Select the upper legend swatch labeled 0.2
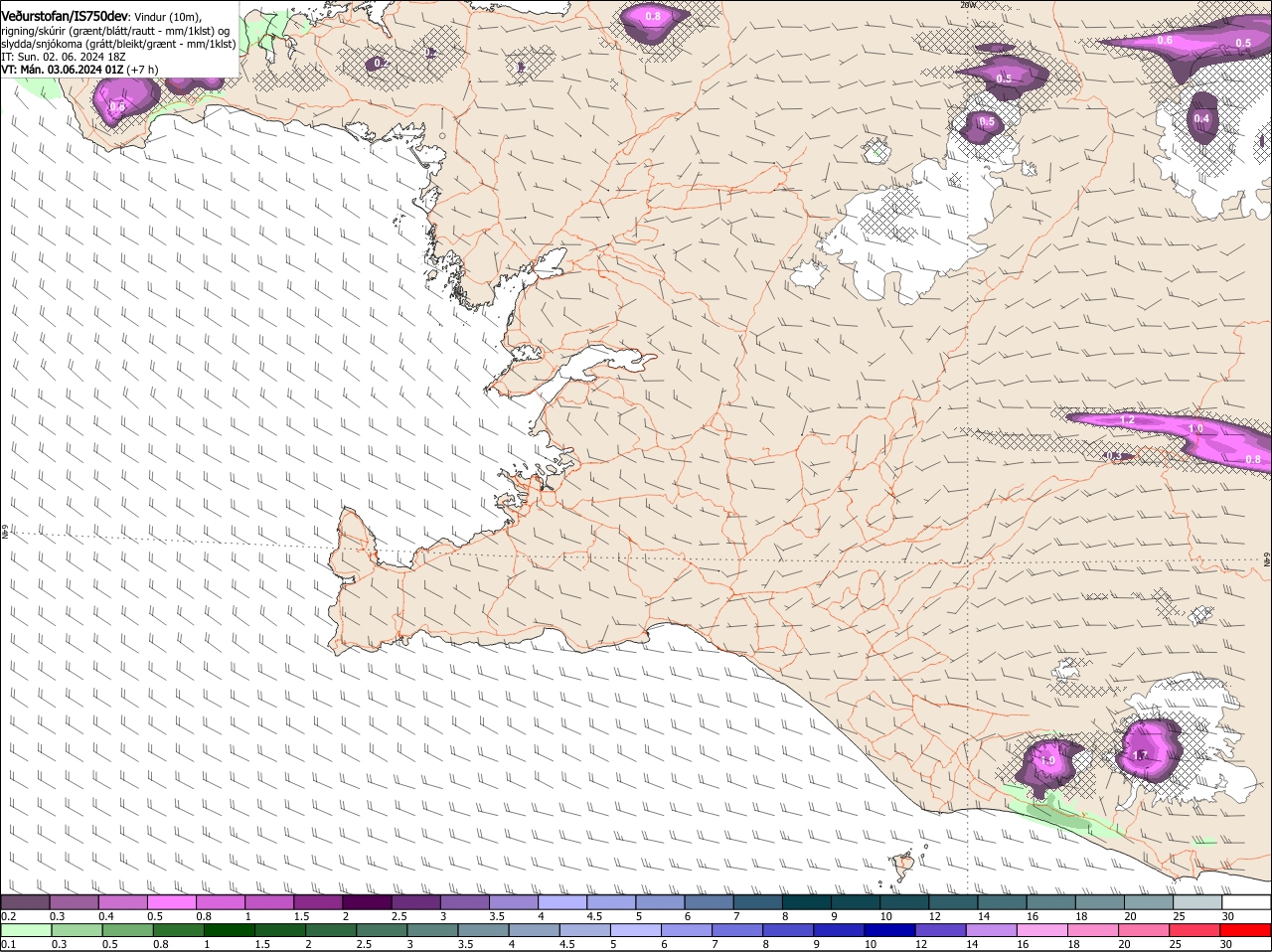Viewport: 1272px width, 952px height. 25,902
